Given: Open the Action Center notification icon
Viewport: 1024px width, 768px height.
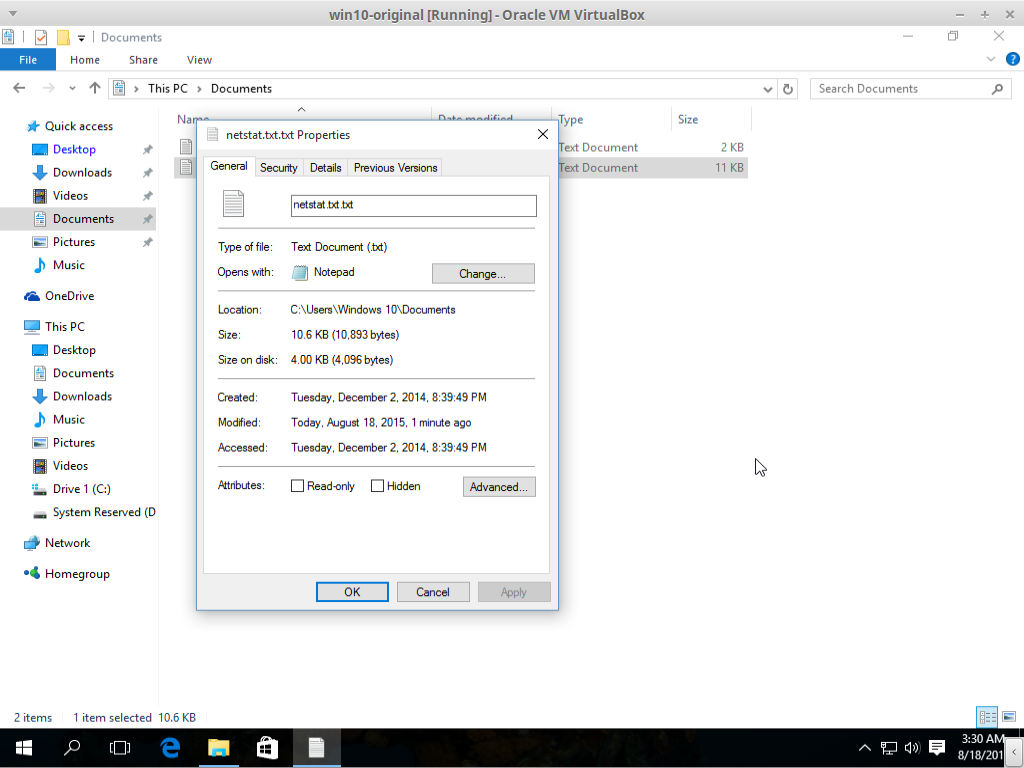Looking at the screenshot, I should pos(937,747).
